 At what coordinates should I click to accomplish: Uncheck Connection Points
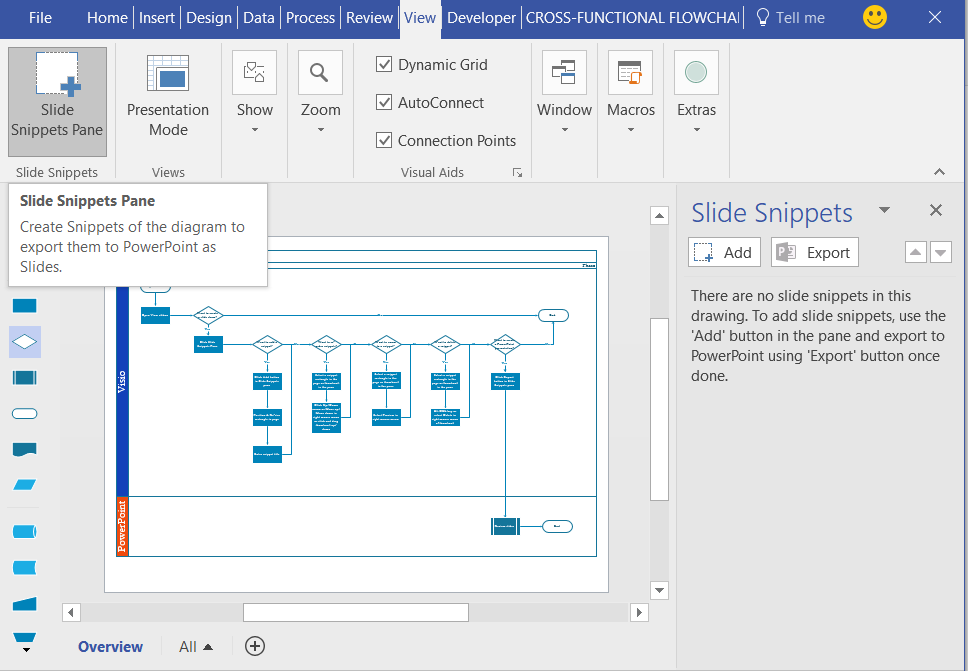coord(383,140)
